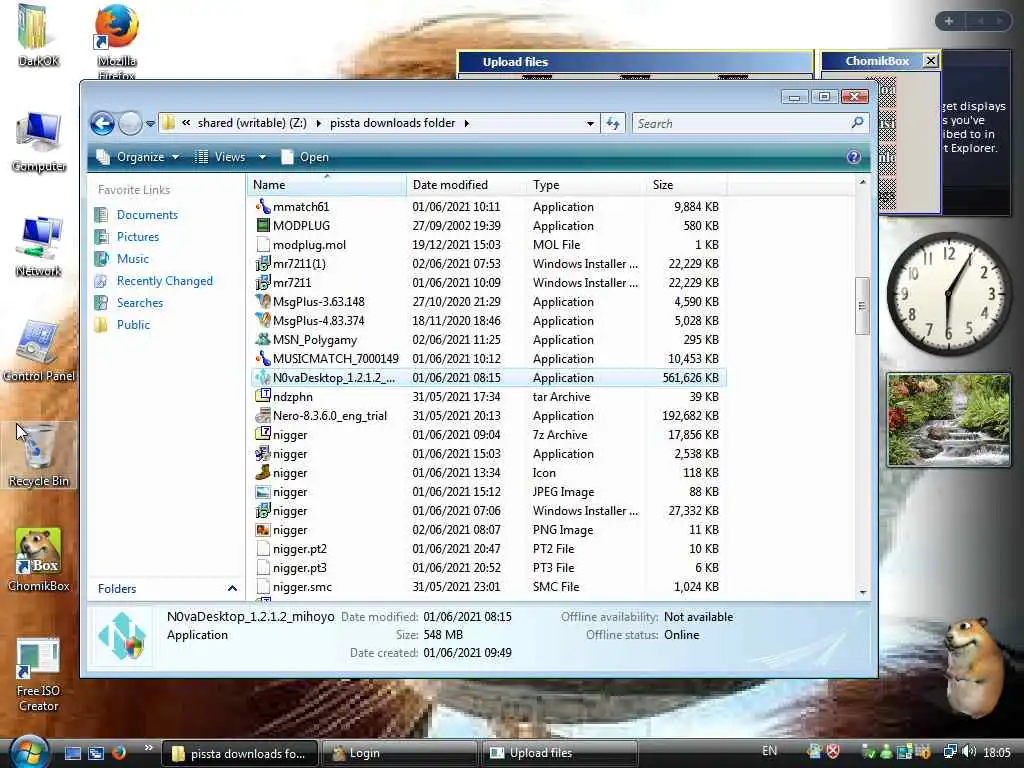Sort by the Size column header
The width and height of the screenshot is (1024, 768).
click(686, 185)
